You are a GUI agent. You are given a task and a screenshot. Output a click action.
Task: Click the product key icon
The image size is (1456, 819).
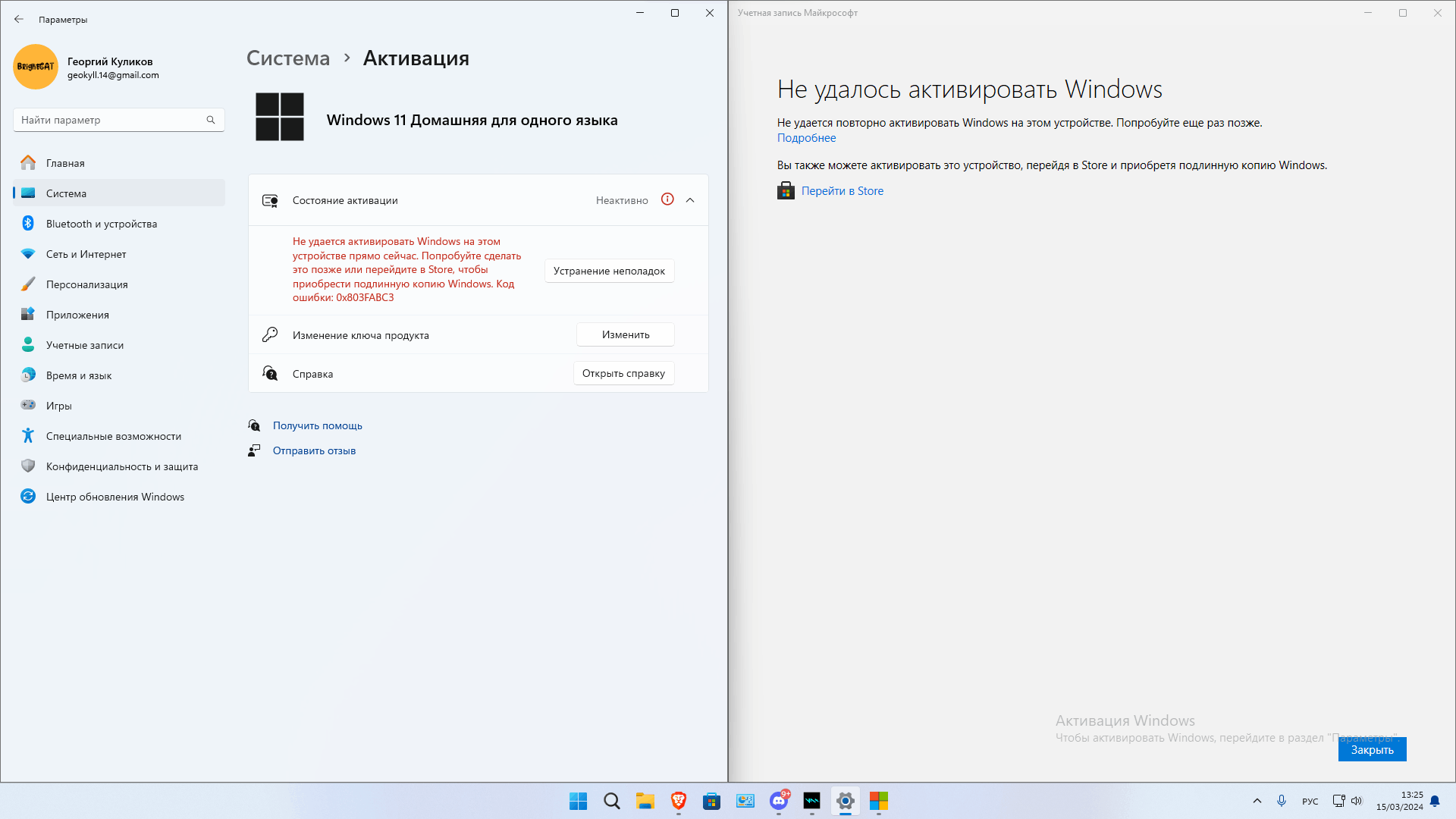pyautogui.click(x=270, y=334)
